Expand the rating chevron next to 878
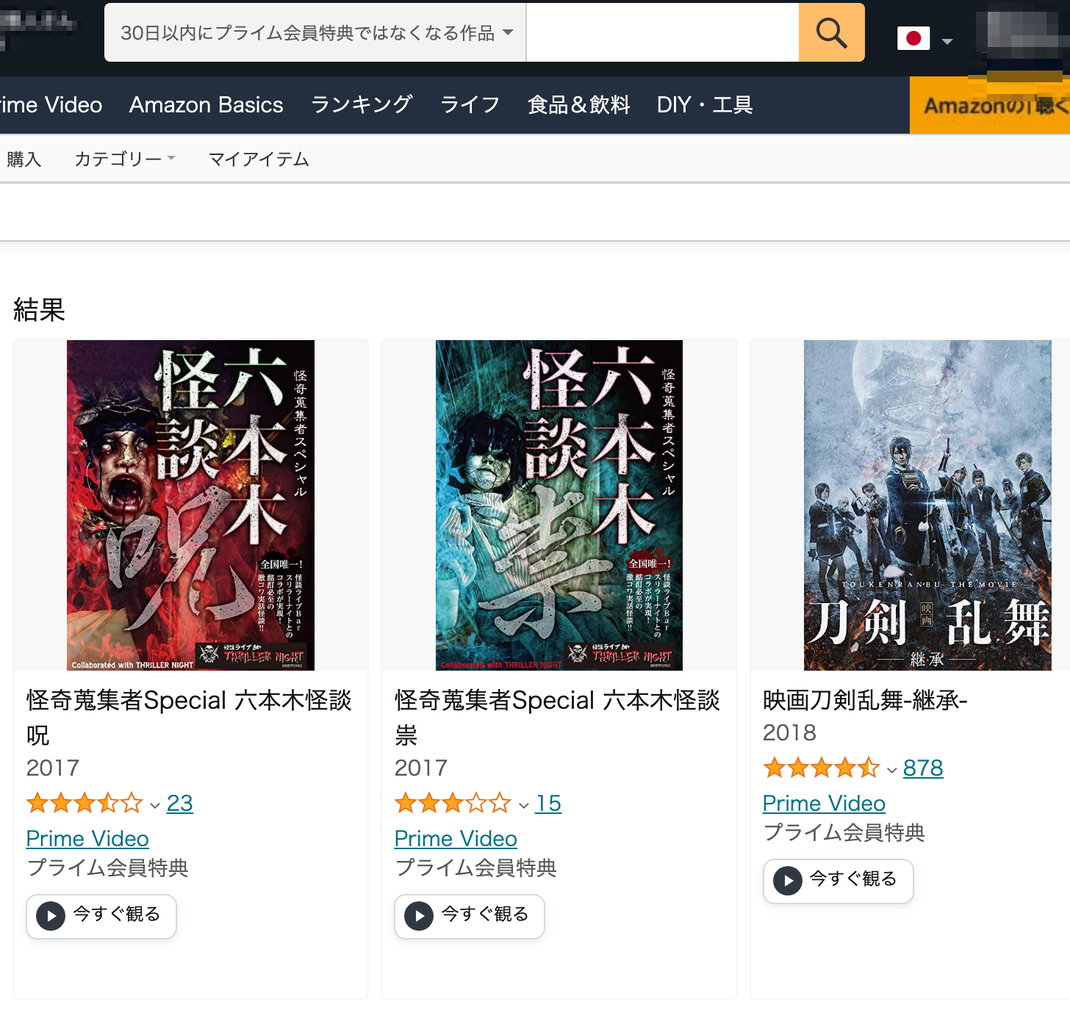Screen dimensions: 1070x1024 [x=892, y=770]
